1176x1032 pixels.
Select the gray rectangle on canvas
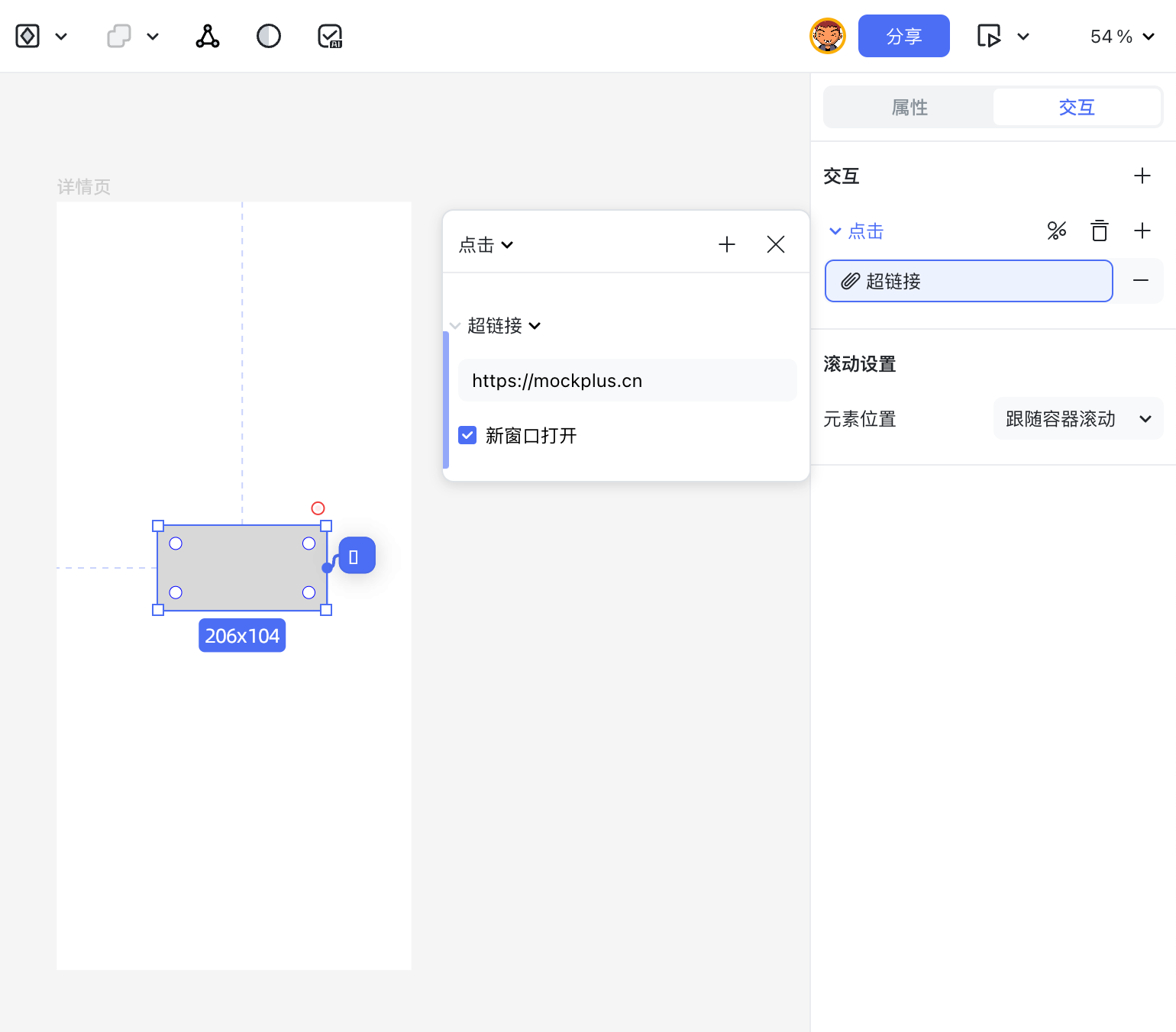coord(242,568)
